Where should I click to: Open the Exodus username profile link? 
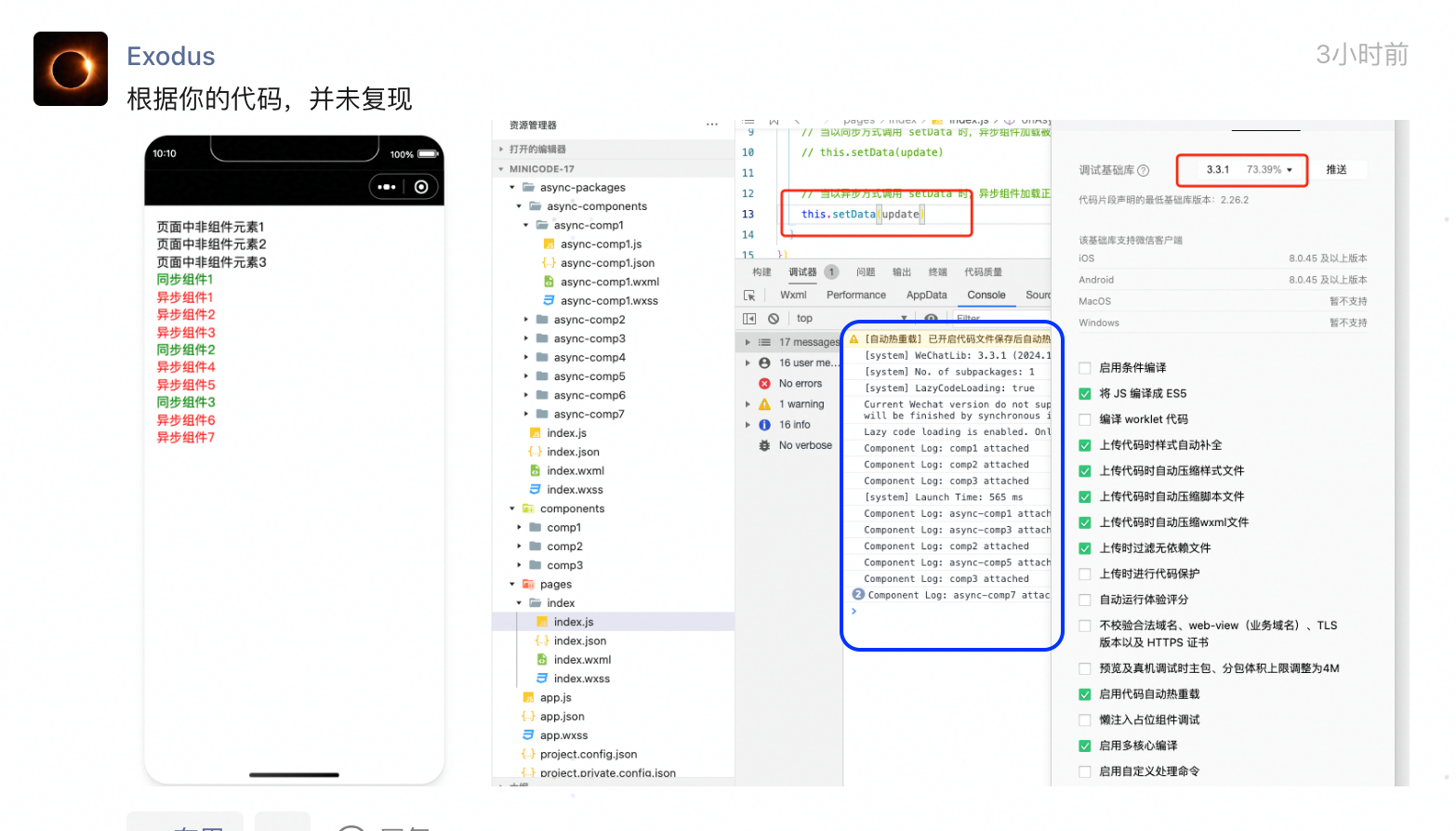click(x=171, y=57)
